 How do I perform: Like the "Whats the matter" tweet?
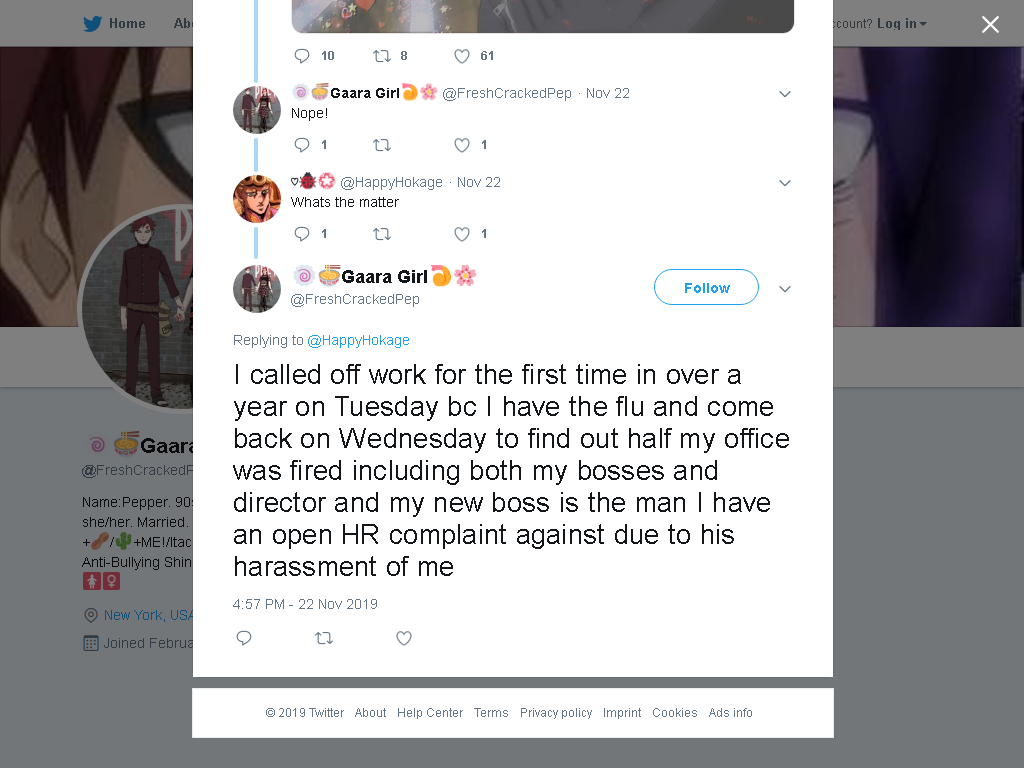462,234
